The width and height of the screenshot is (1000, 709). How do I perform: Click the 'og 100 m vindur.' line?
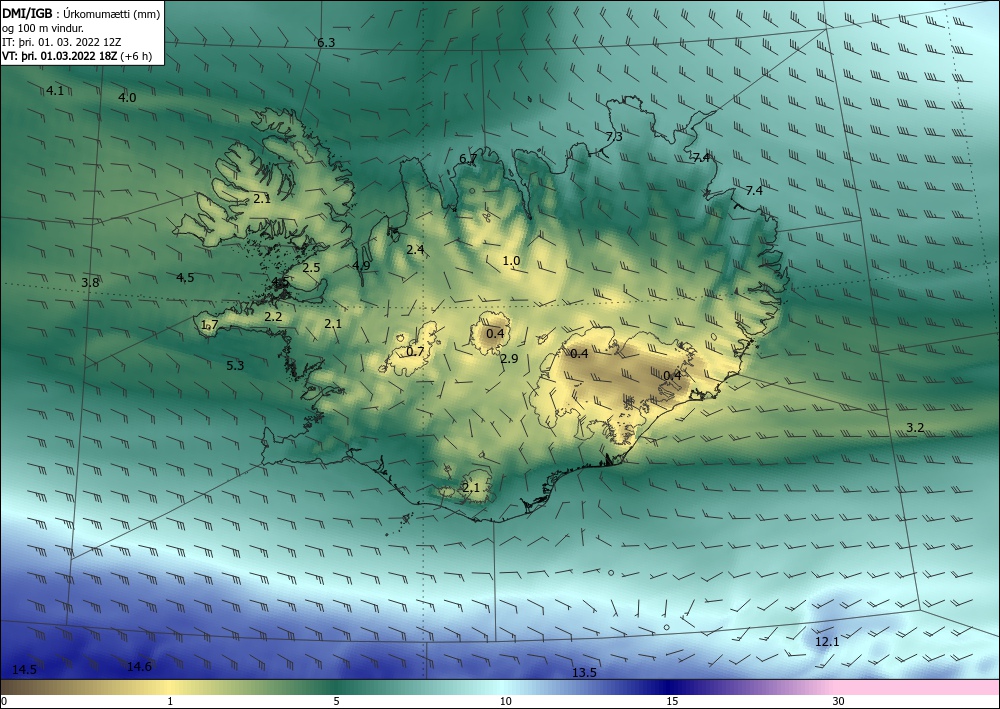point(43,28)
